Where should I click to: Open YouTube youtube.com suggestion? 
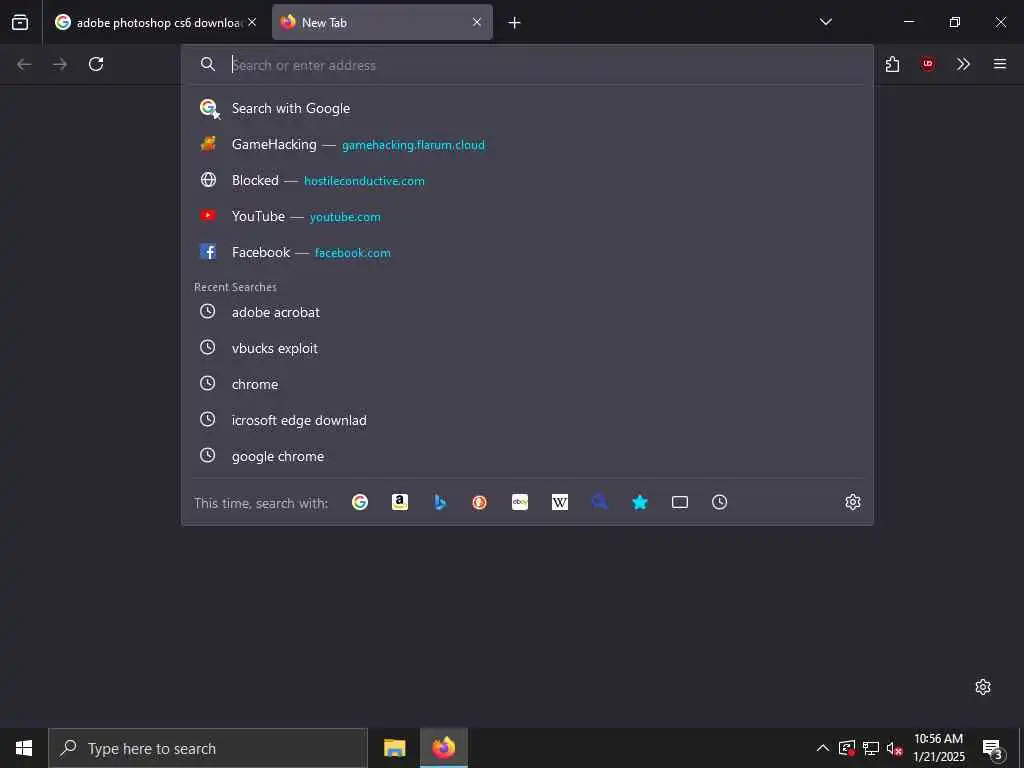click(x=528, y=216)
